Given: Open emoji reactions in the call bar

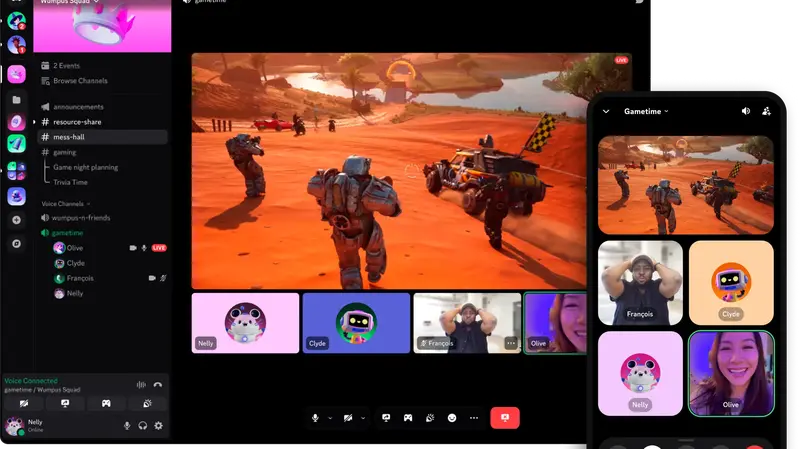Looking at the screenshot, I should pyautogui.click(x=452, y=418).
